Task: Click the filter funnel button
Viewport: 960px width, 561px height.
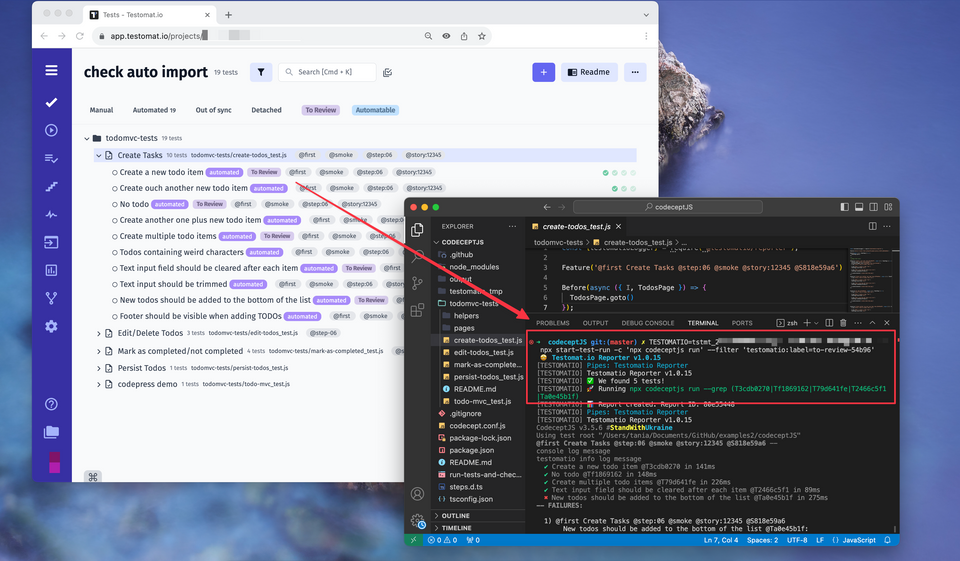Action: [261, 72]
